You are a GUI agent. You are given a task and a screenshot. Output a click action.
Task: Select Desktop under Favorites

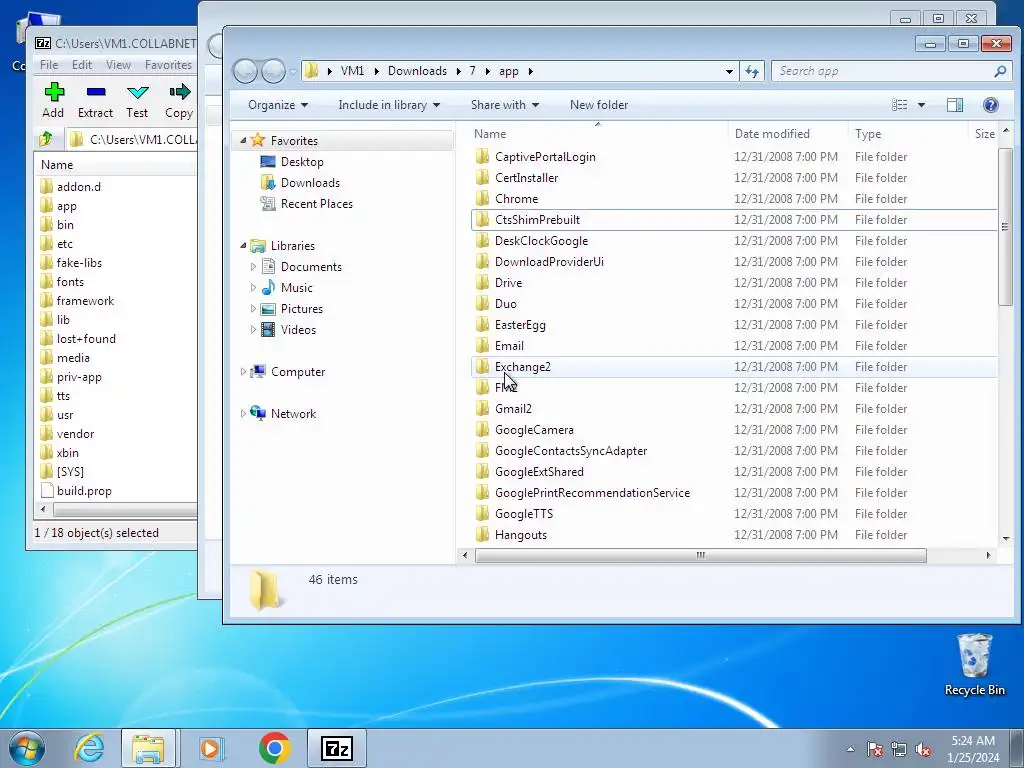pyautogui.click(x=302, y=162)
